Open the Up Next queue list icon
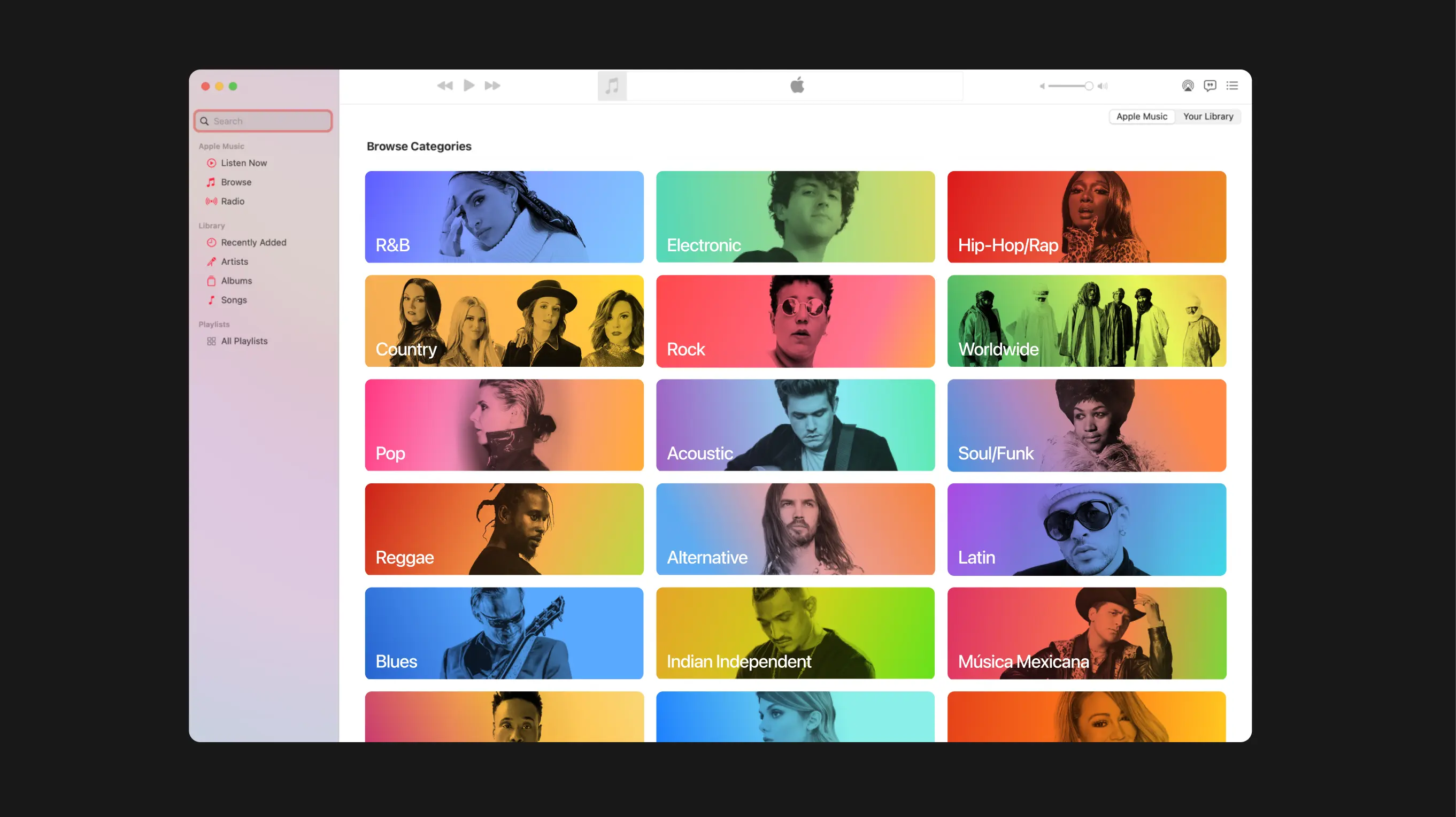Viewport: 1456px width, 817px height. tap(1232, 86)
